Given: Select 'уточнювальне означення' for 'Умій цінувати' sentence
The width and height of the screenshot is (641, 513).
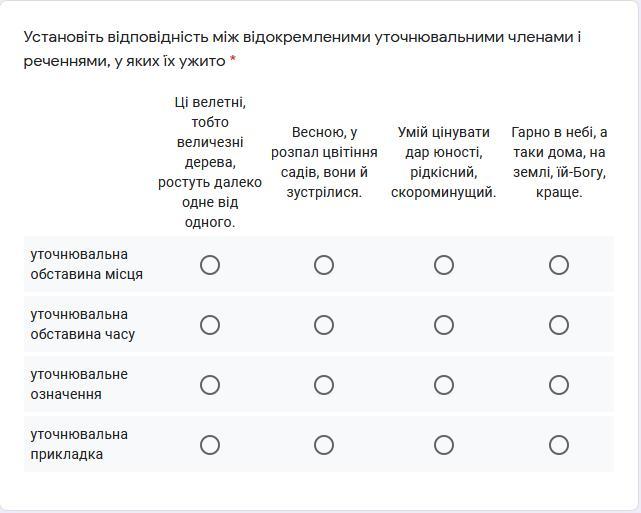Looking at the screenshot, I should pos(444,385).
